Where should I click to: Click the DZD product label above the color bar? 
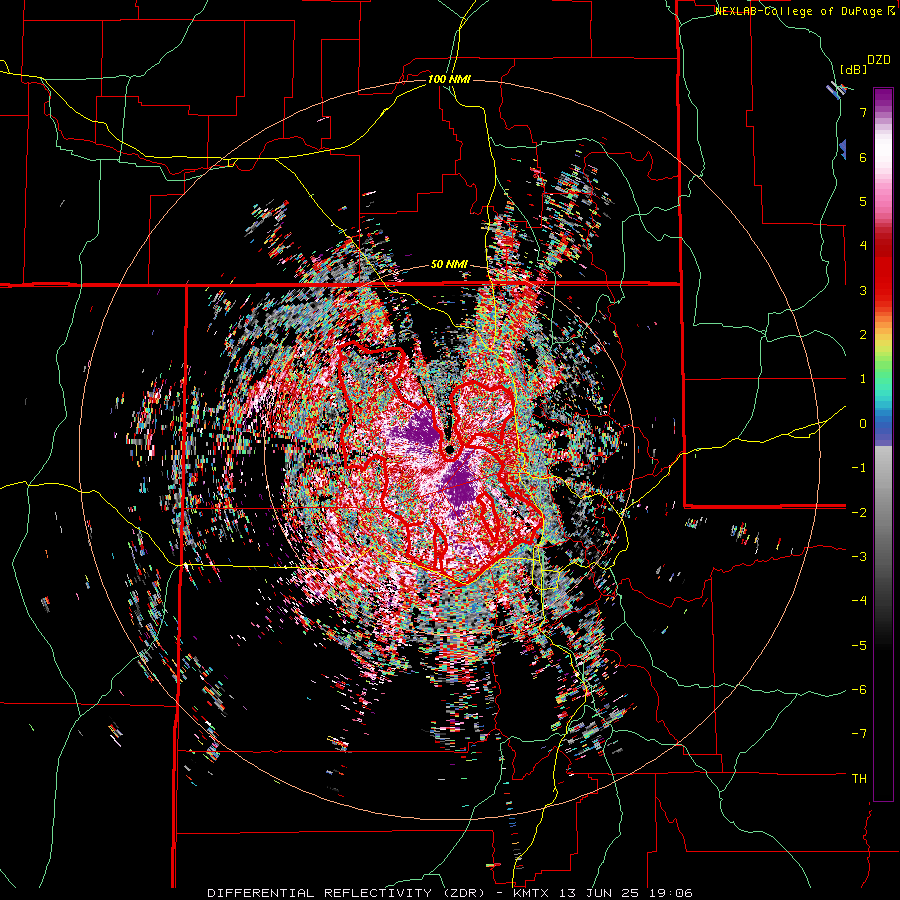[879, 60]
